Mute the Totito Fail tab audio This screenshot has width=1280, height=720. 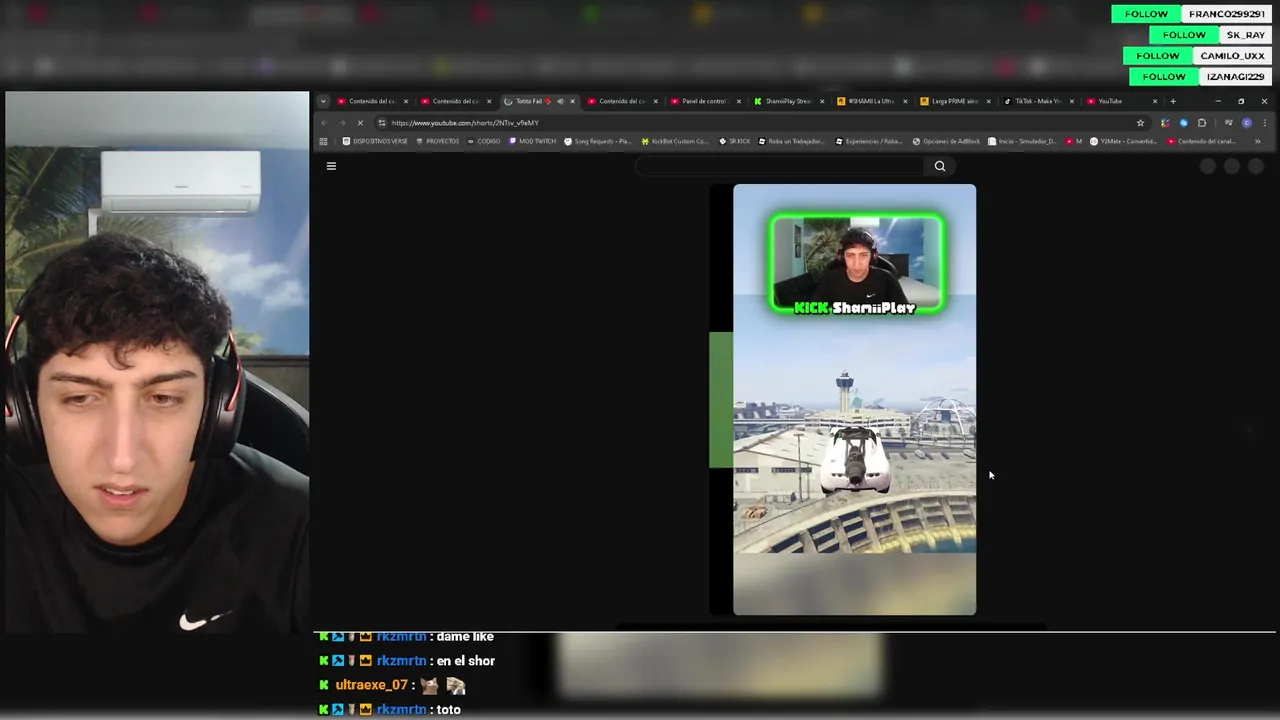pos(560,101)
